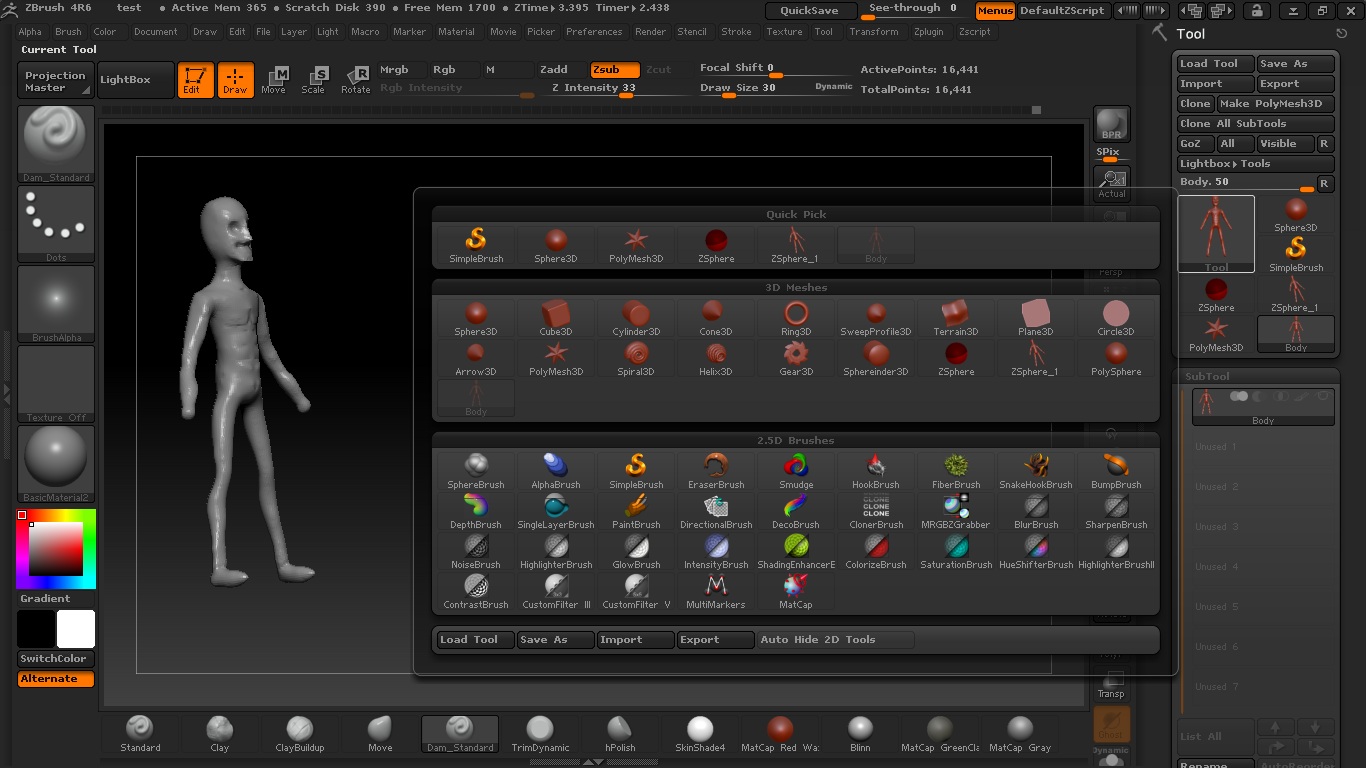Image resolution: width=1366 pixels, height=768 pixels.
Task: Select the Body subtool row
Action: tap(1263, 407)
